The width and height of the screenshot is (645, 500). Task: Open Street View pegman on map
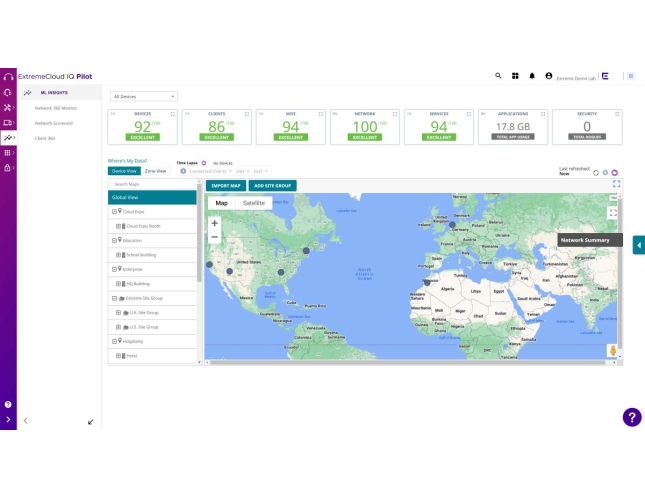click(613, 350)
